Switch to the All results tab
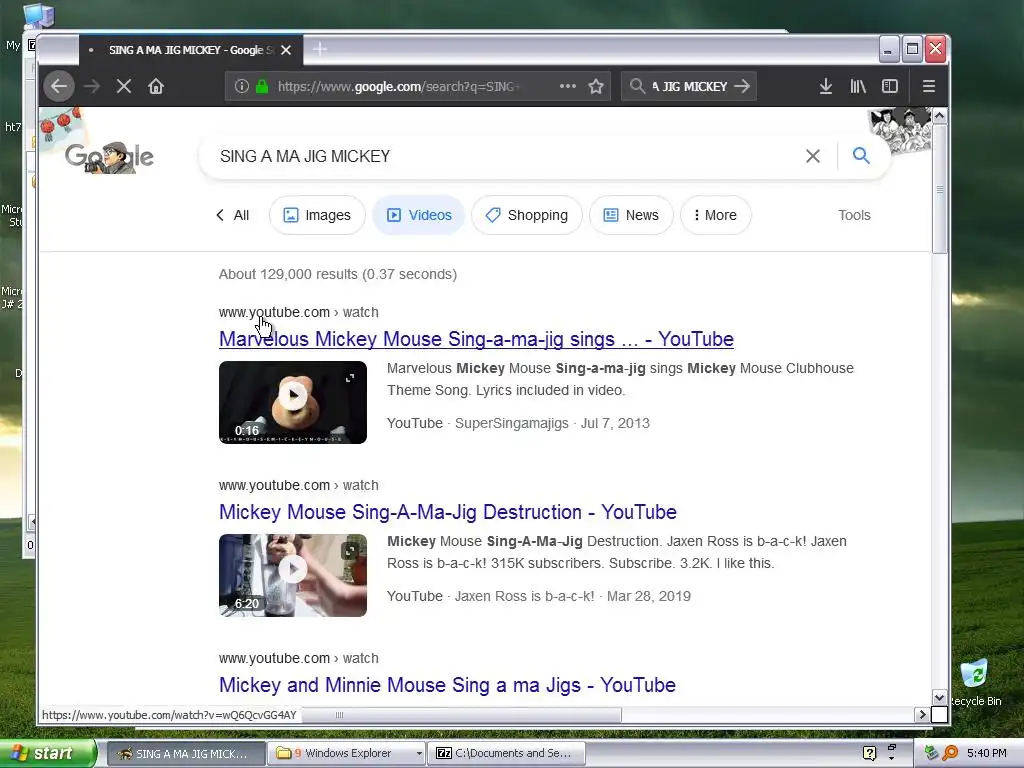Screen dimensions: 1024x768 click(x=232, y=216)
